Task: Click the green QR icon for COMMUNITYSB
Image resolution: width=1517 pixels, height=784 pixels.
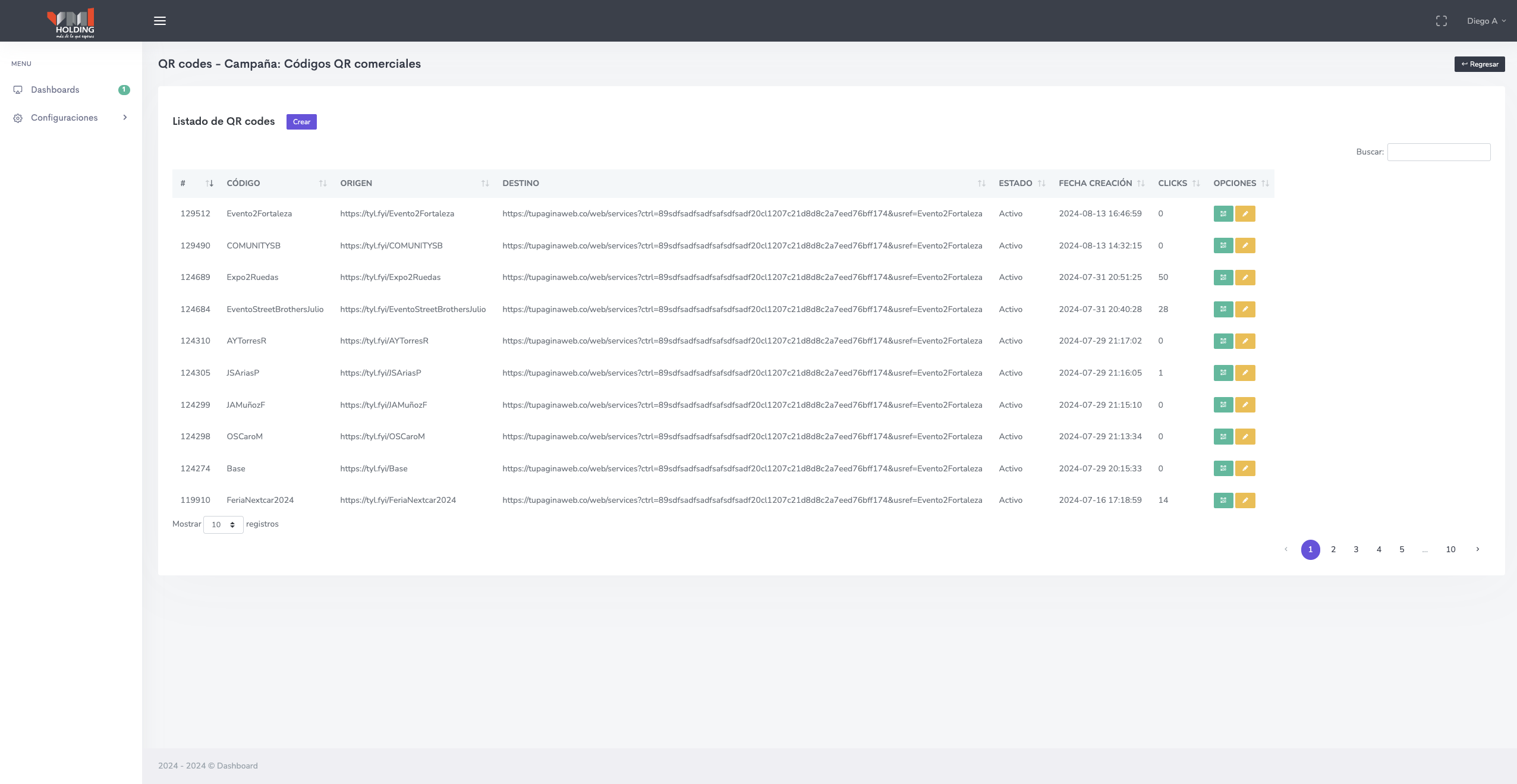Action: tap(1223, 245)
